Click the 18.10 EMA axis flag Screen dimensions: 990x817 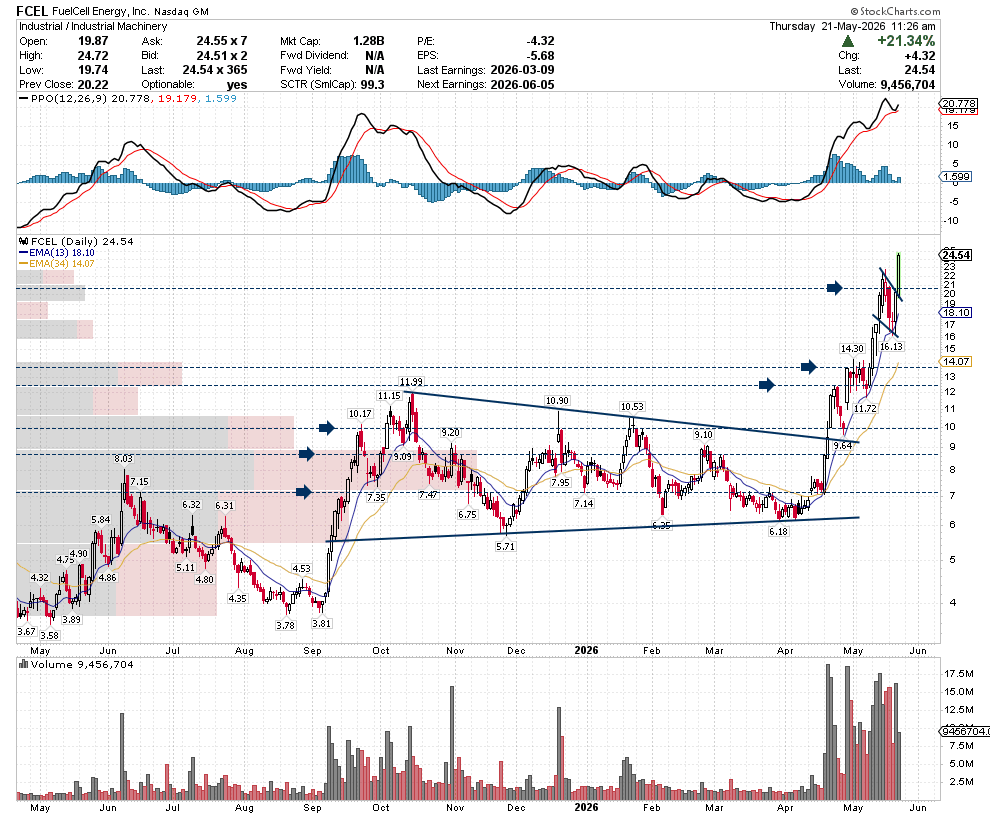point(955,313)
